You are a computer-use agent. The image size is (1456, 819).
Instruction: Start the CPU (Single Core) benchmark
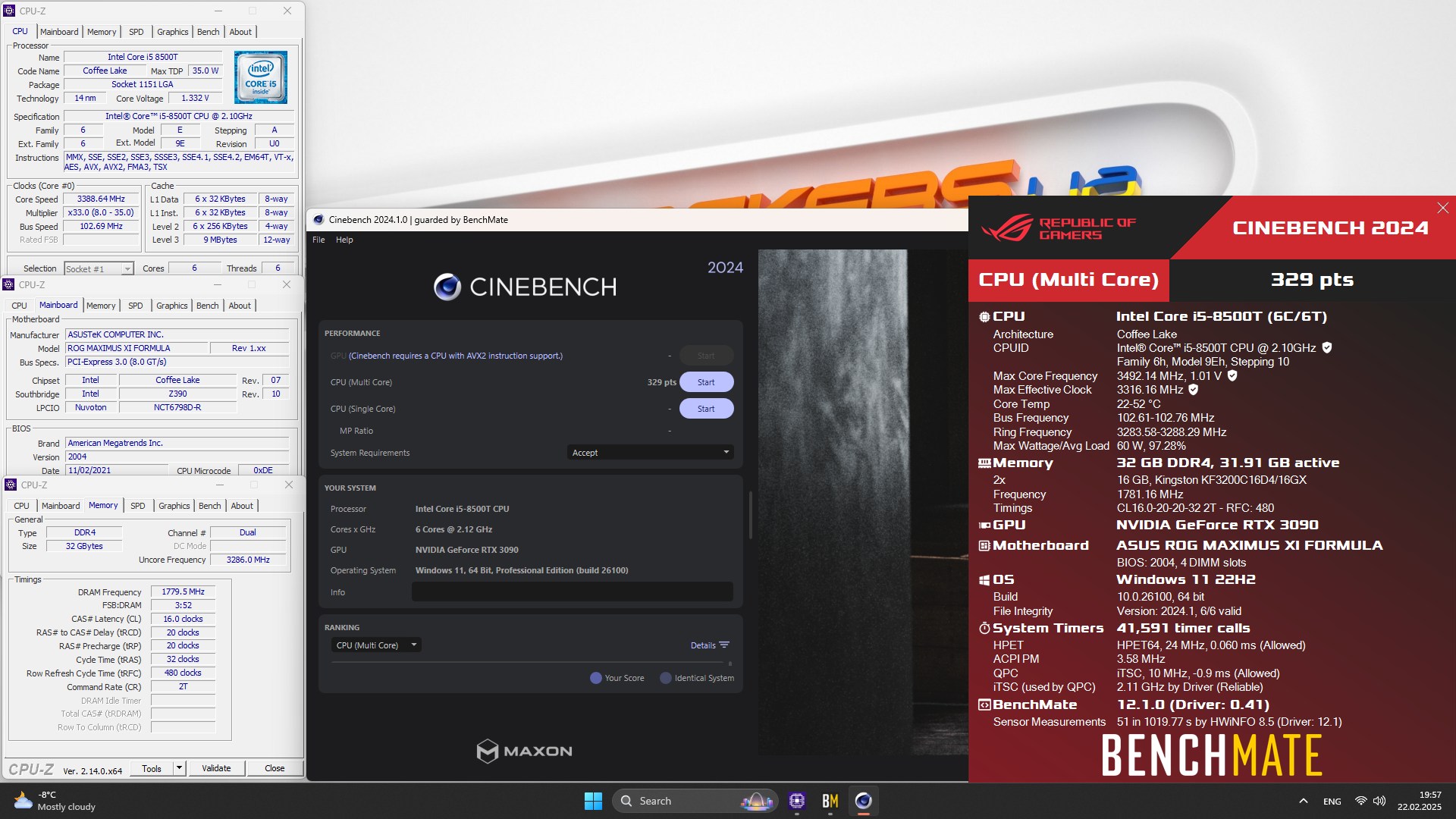tap(706, 409)
